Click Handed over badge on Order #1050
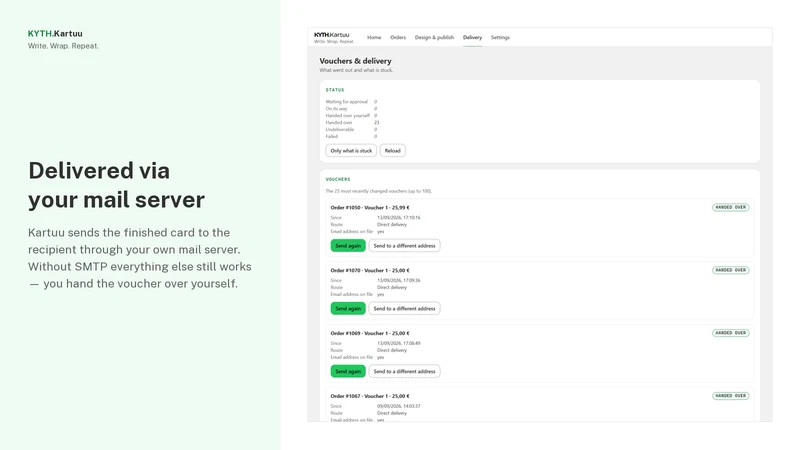Screen dimensions: 800x450 [731, 207]
